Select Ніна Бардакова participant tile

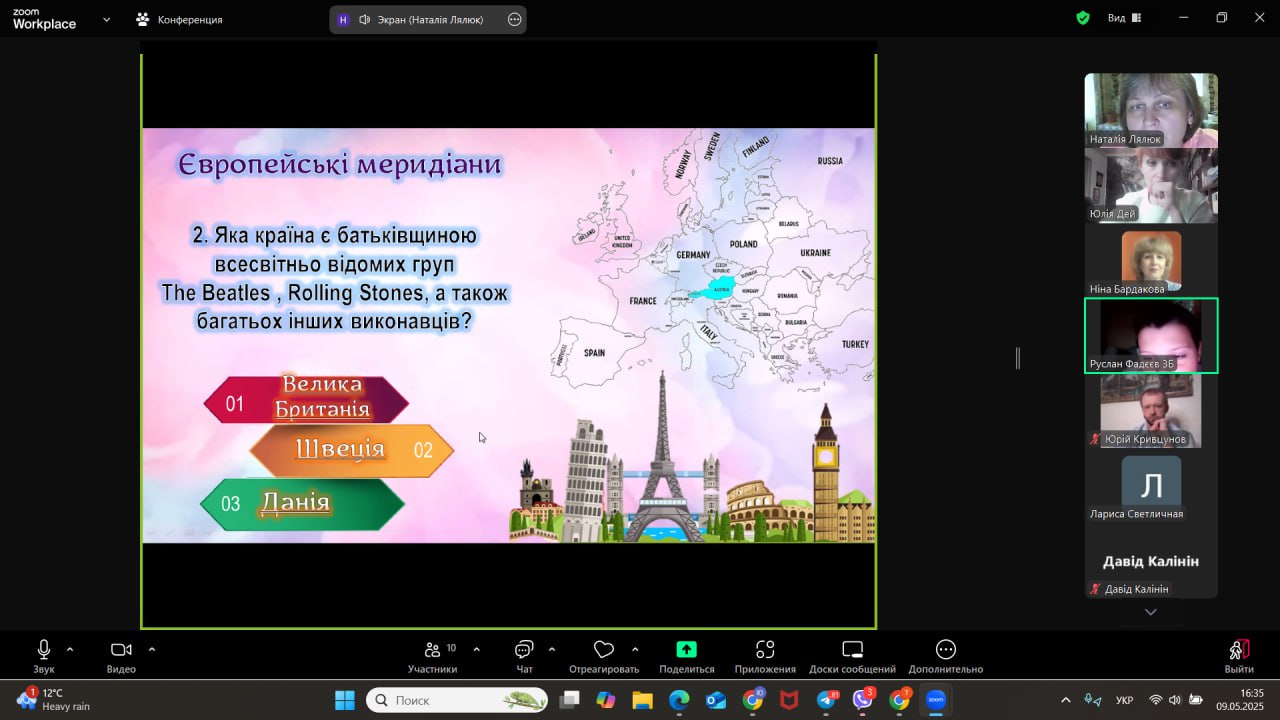click(1151, 260)
